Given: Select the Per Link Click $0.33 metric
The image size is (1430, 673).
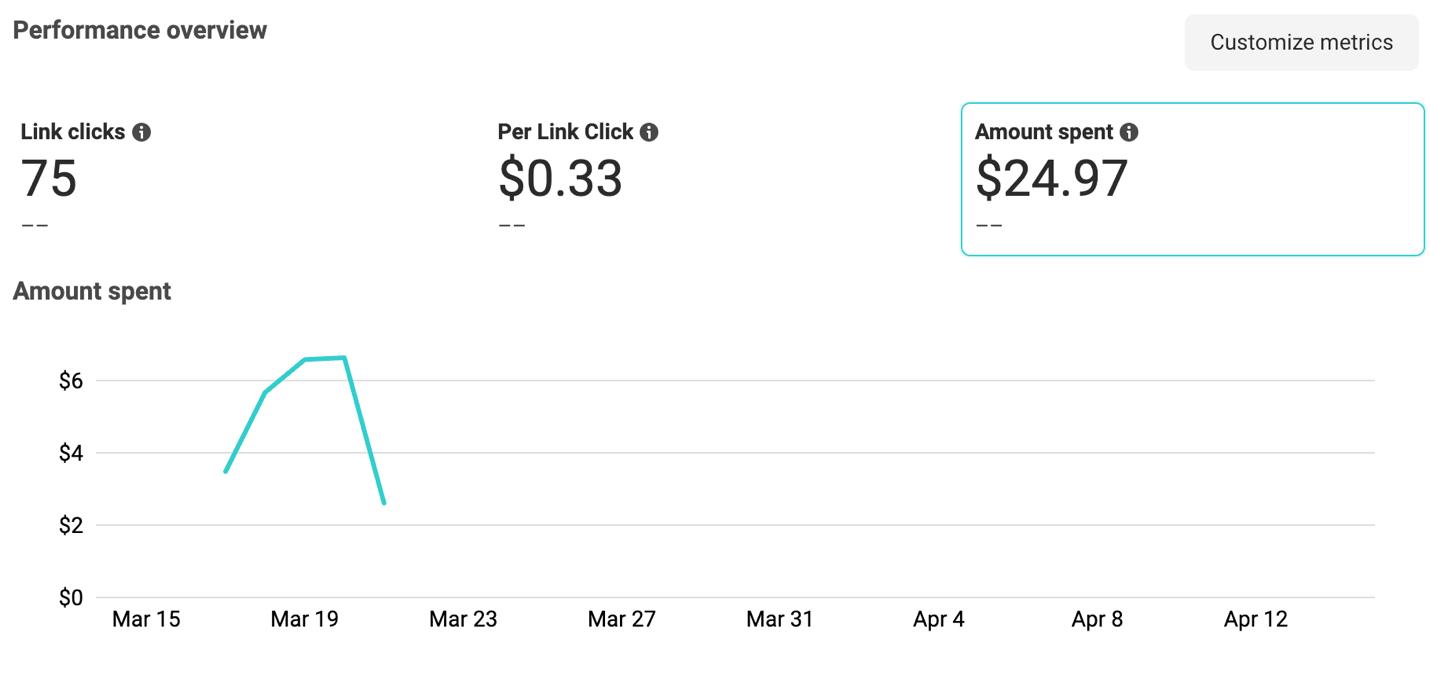Looking at the screenshot, I should click(x=560, y=178).
